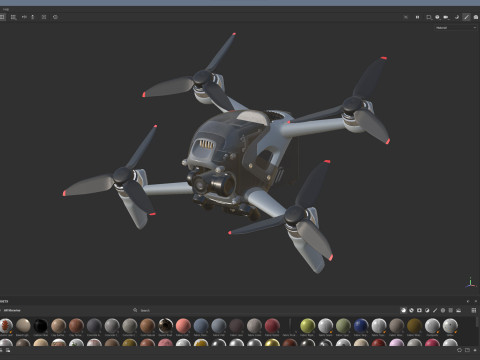The width and height of the screenshot is (480, 360).
Task: Select the crimson red sphere in the first row
Action: pyautogui.click(x=272, y=325)
